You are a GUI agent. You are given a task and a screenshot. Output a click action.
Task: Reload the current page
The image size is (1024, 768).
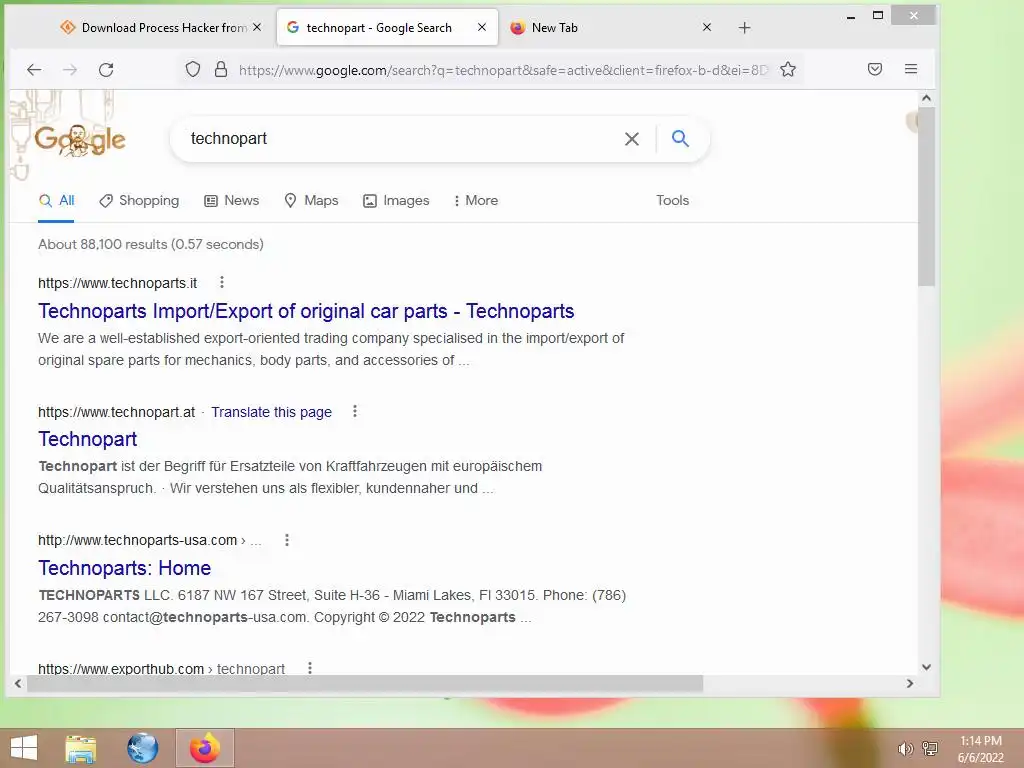[106, 69]
